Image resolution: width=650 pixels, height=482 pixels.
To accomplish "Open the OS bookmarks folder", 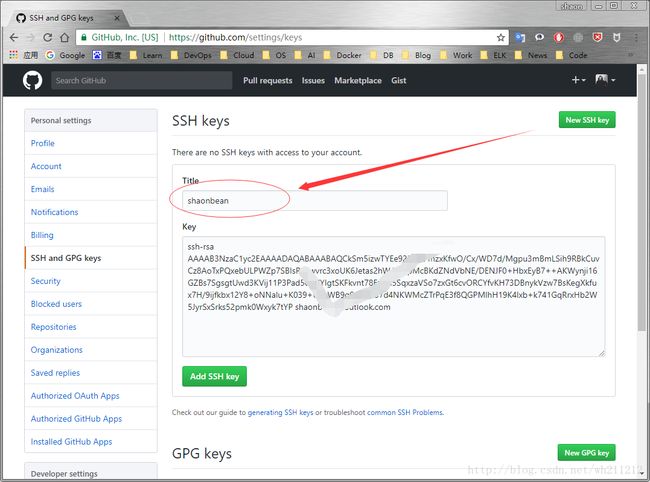I will coord(274,55).
